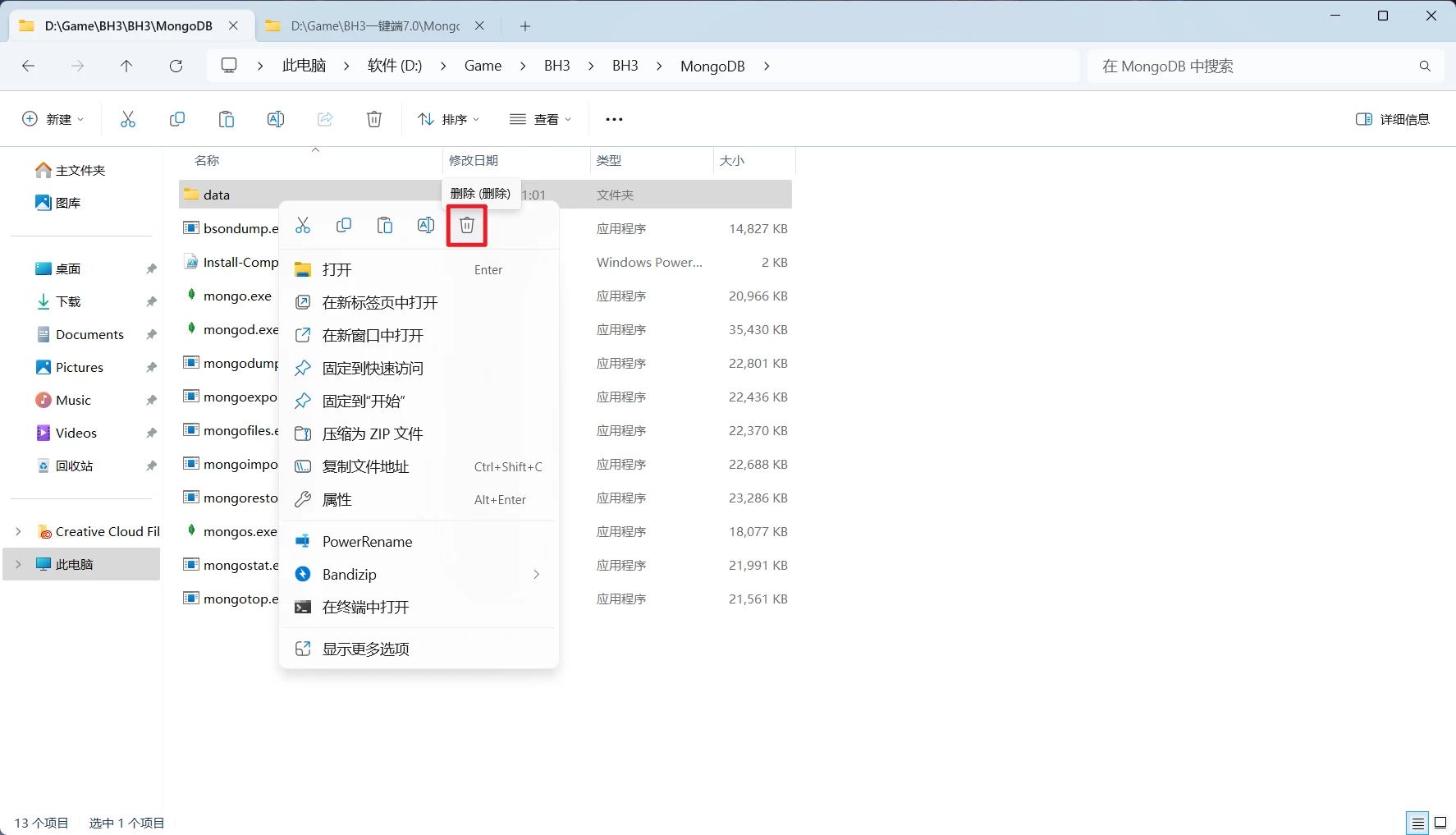Refresh the current folder view
The width and height of the screenshot is (1456, 835).
[x=176, y=67]
